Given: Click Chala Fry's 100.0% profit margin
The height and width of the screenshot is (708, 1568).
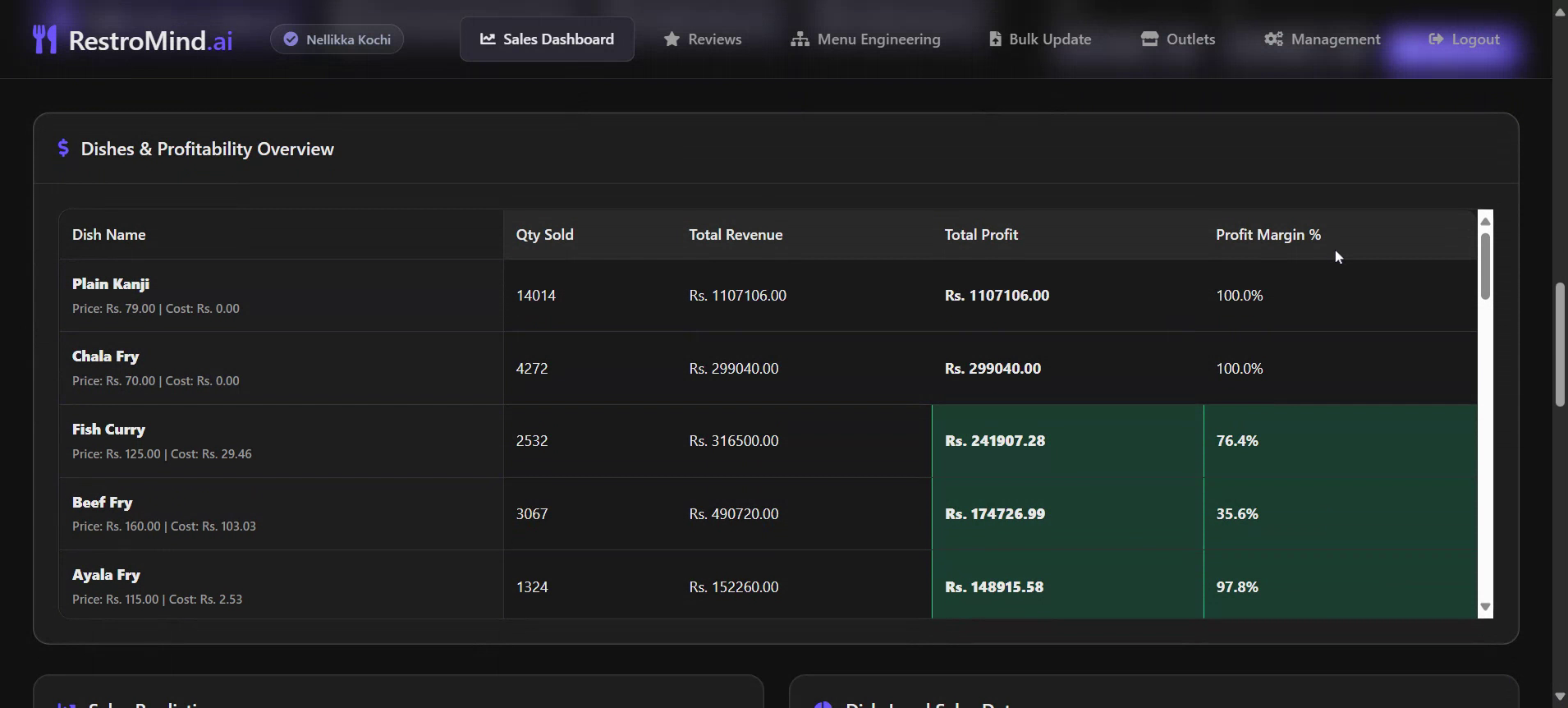Looking at the screenshot, I should pyautogui.click(x=1240, y=369).
